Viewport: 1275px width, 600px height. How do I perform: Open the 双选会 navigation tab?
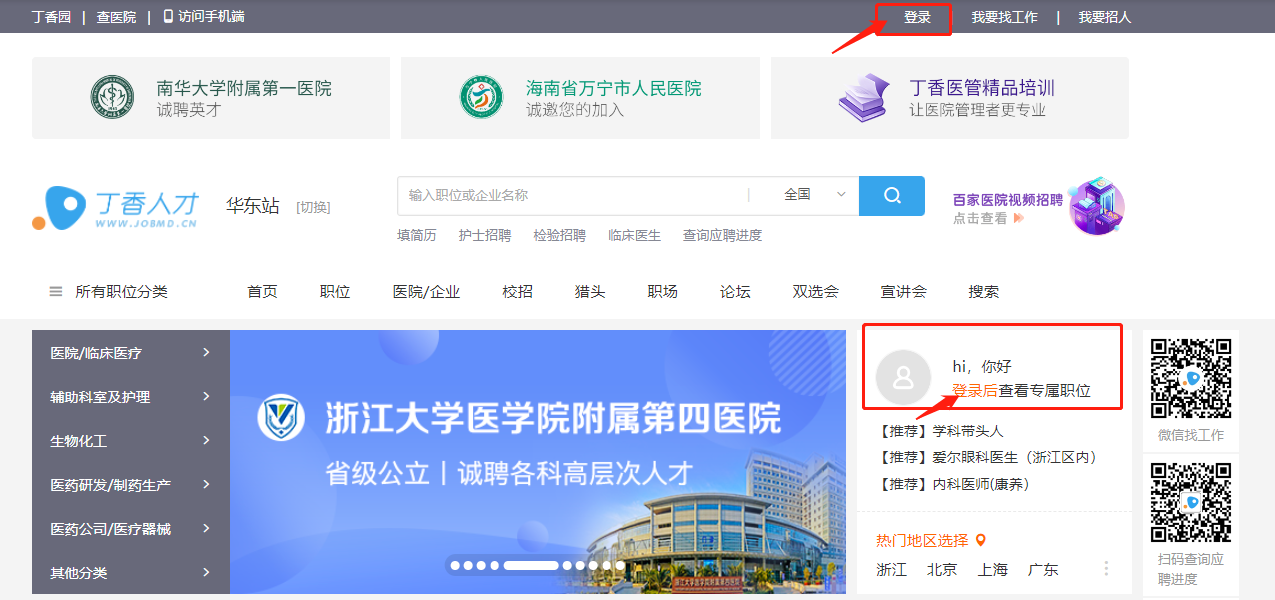[x=816, y=292]
